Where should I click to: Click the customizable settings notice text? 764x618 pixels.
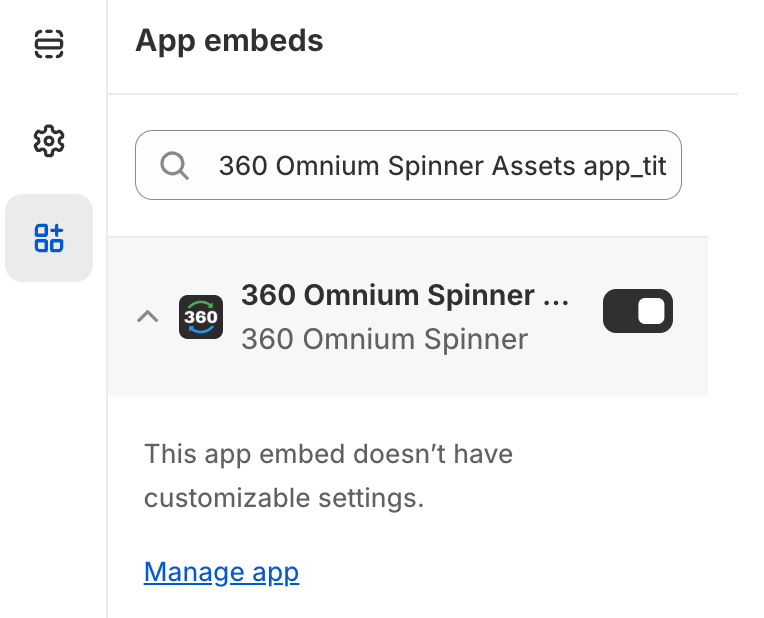328,476
